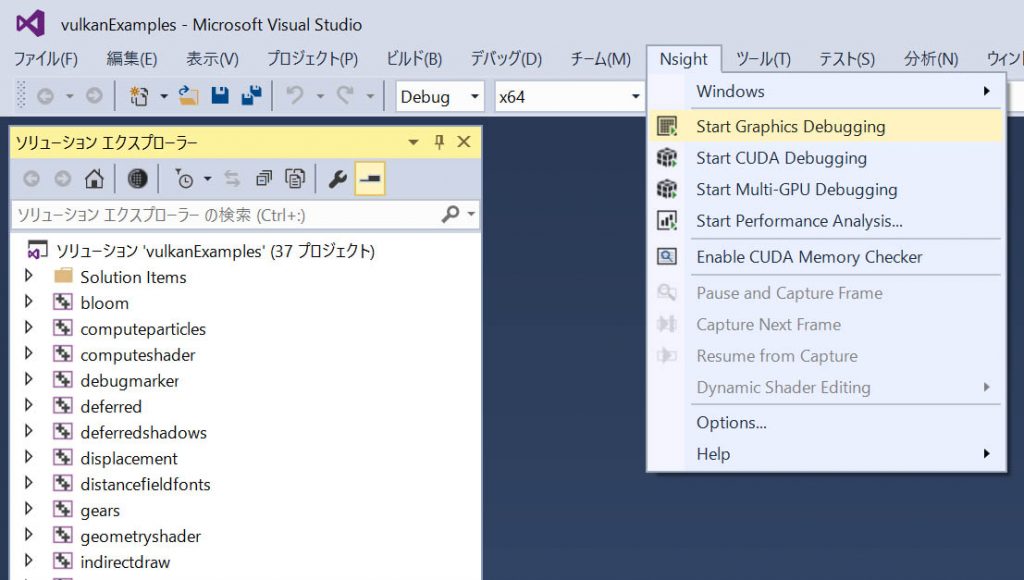Open the テスト(S) menu

coord(846,59)
